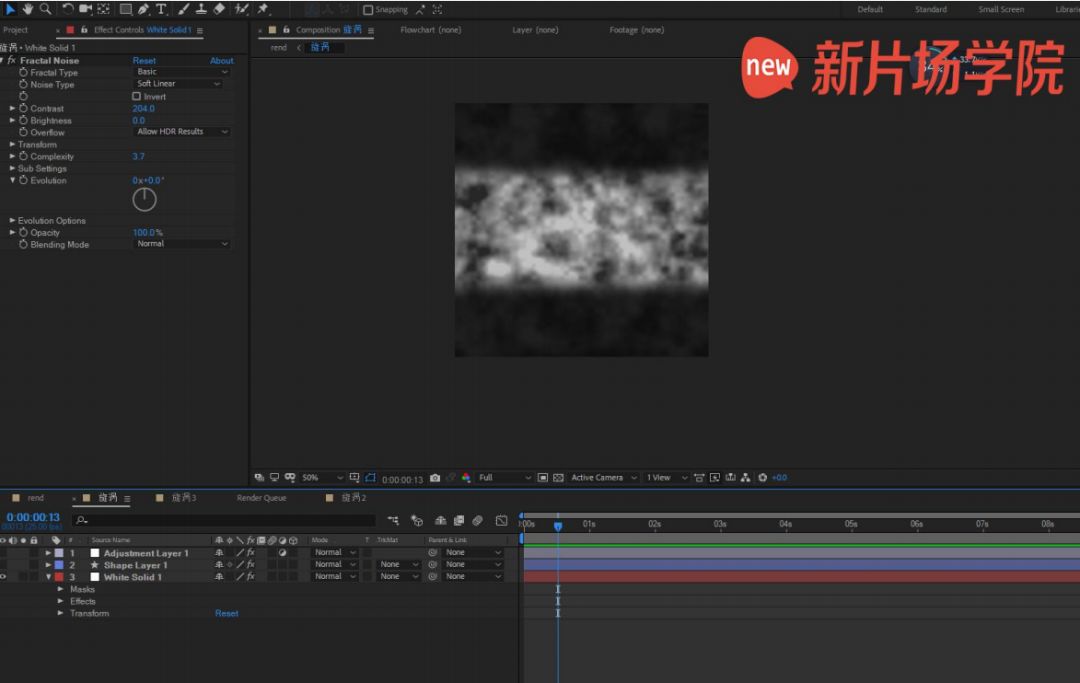This screenshot has height=683, width=1080.
Task: Click the Rectangle shape tool
Action: (125, 9)
